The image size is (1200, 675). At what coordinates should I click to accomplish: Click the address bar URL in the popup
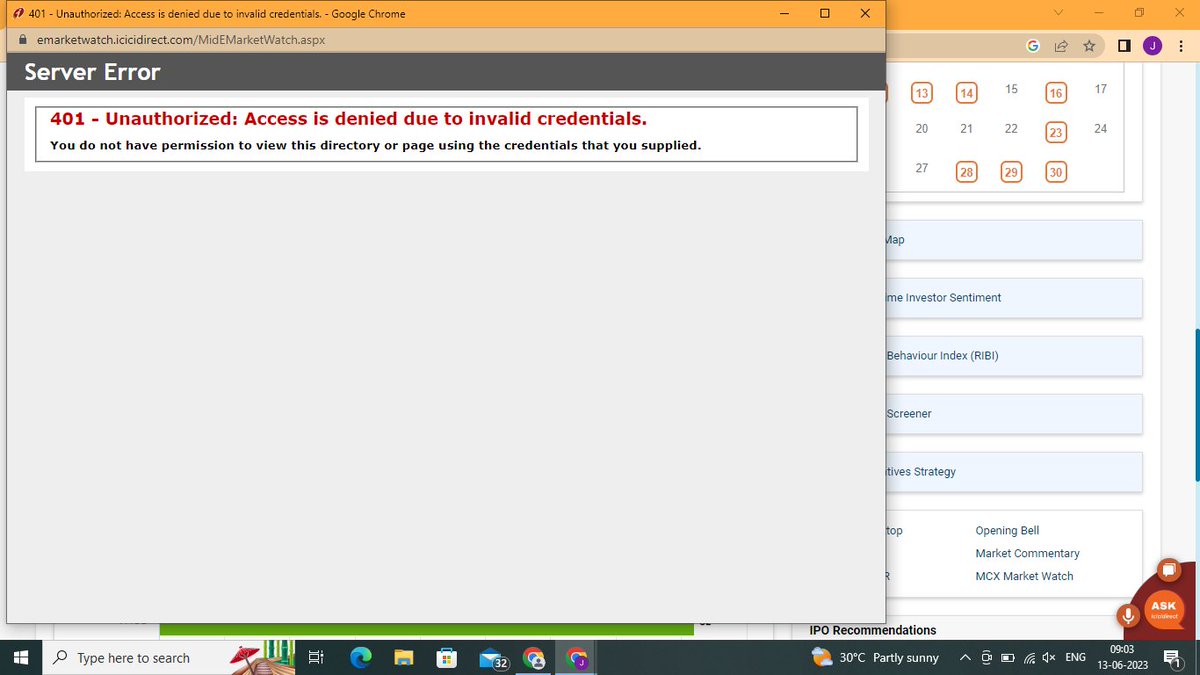pyautogui.click(x=181, y=40)
